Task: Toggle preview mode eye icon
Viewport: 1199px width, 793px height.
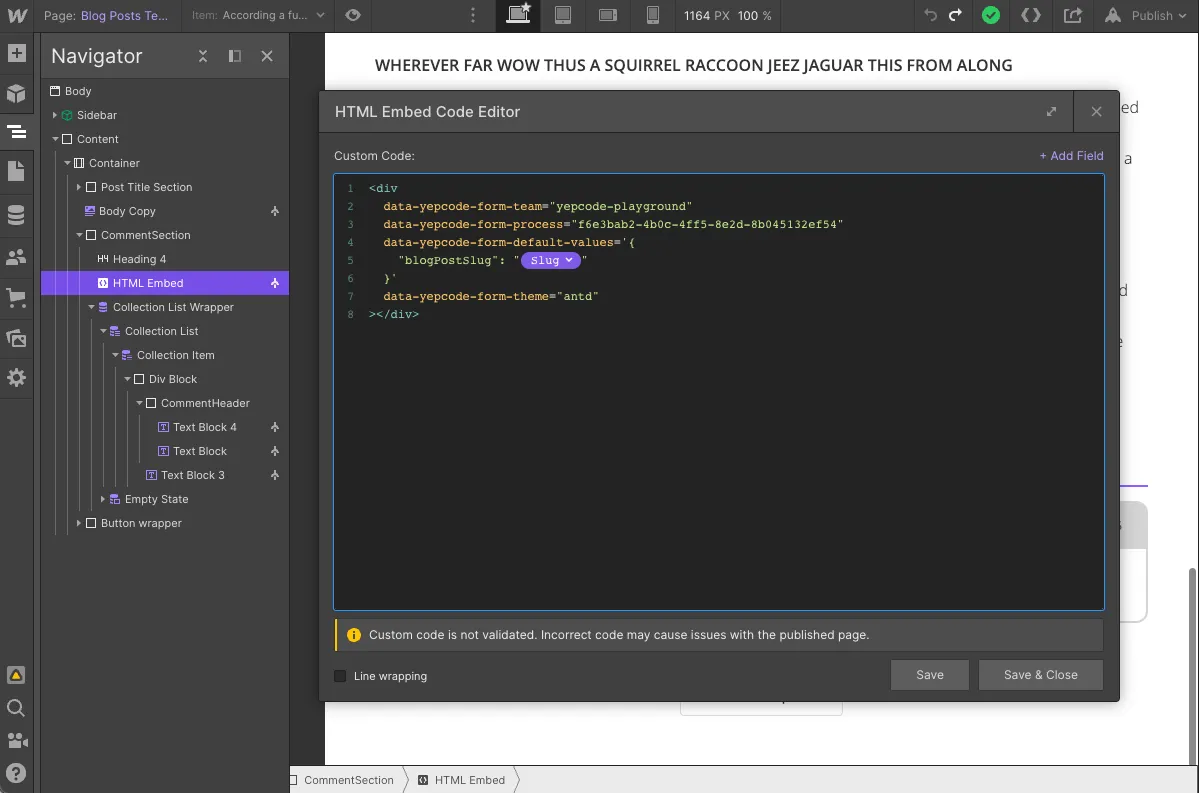Action: coord(352,15)
